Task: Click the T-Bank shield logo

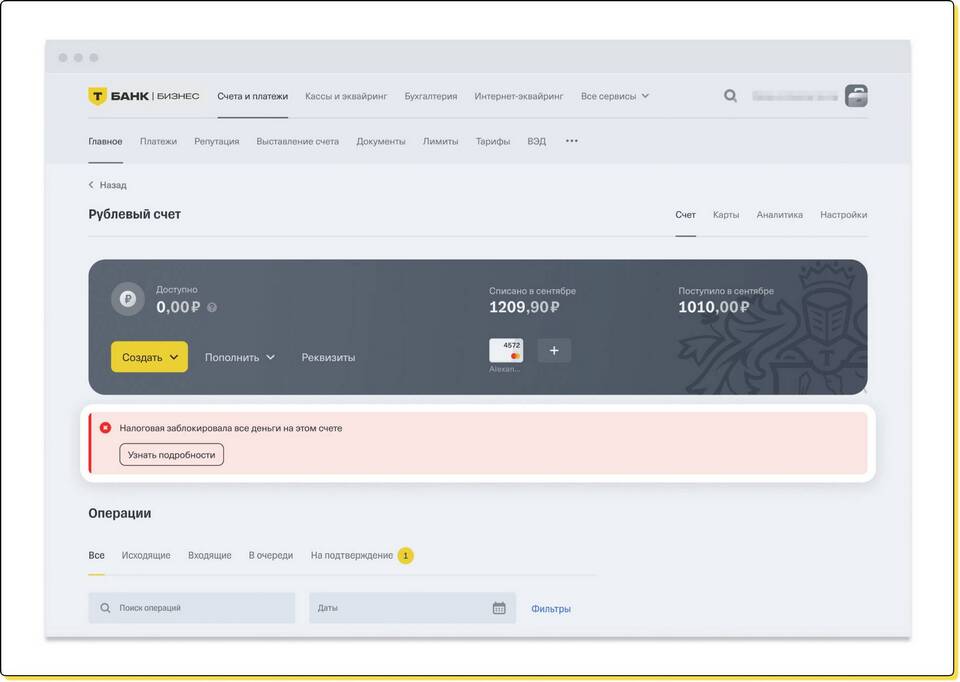Action: [x=97, y=96]
